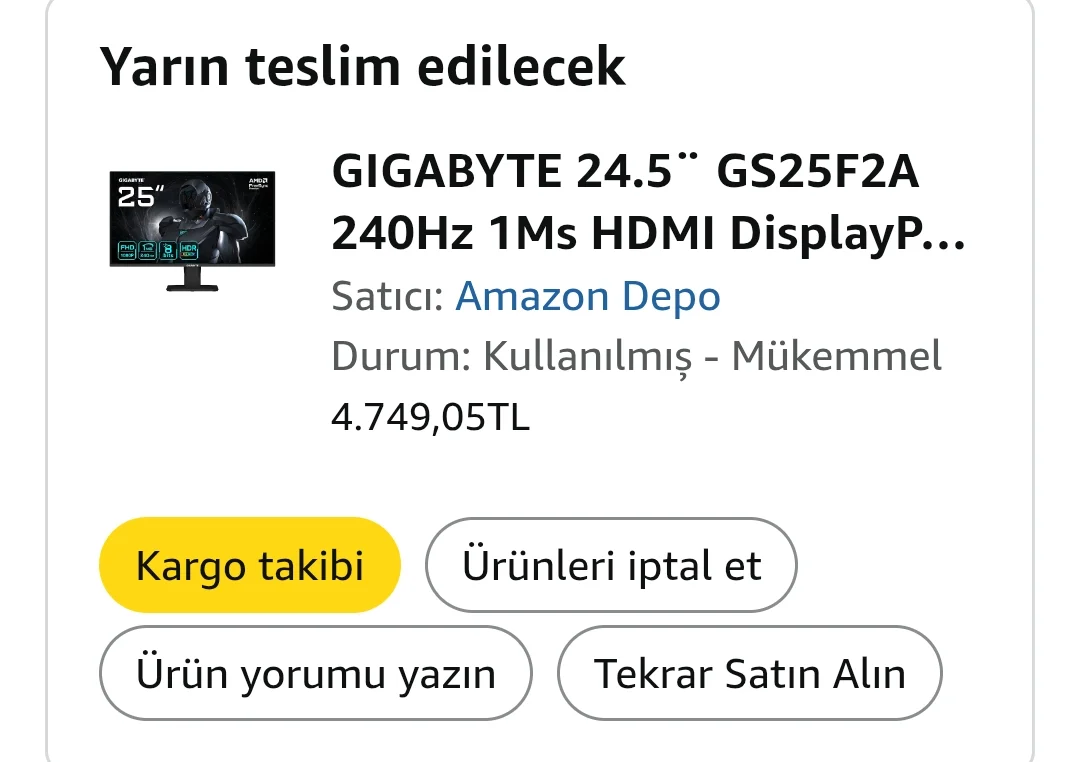Click the 4.749,05TL price text
Image resolution: width=1080 pixels, height=762 pixels.
[x=430, y=418]
